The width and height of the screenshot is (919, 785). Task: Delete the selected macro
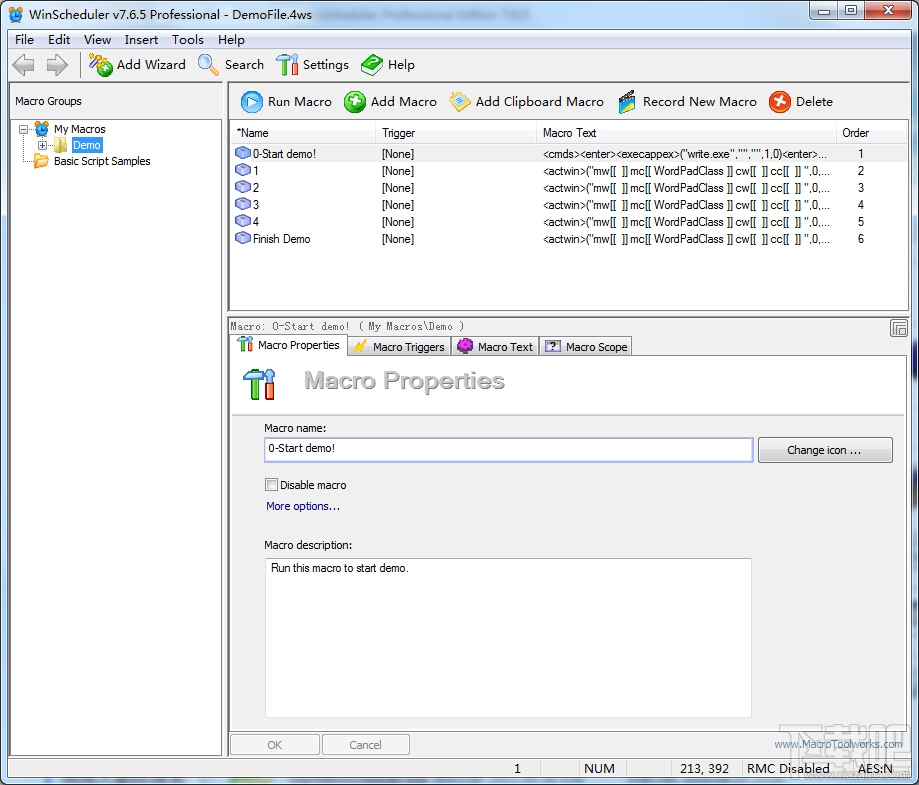pos(801,101)
